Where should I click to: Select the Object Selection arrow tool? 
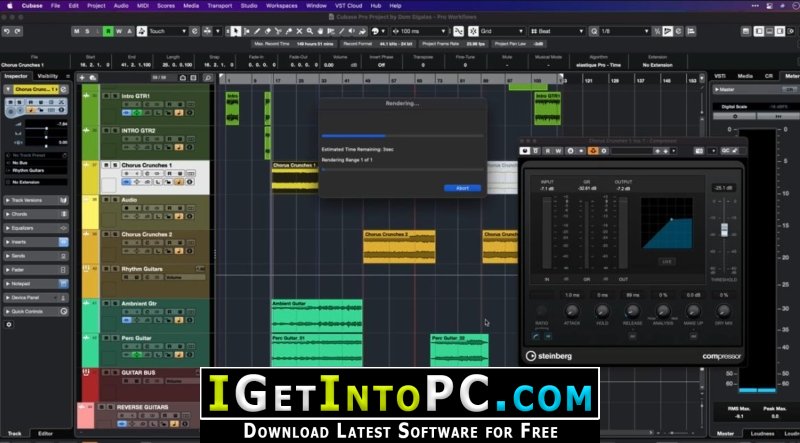[x=235, y=31]
